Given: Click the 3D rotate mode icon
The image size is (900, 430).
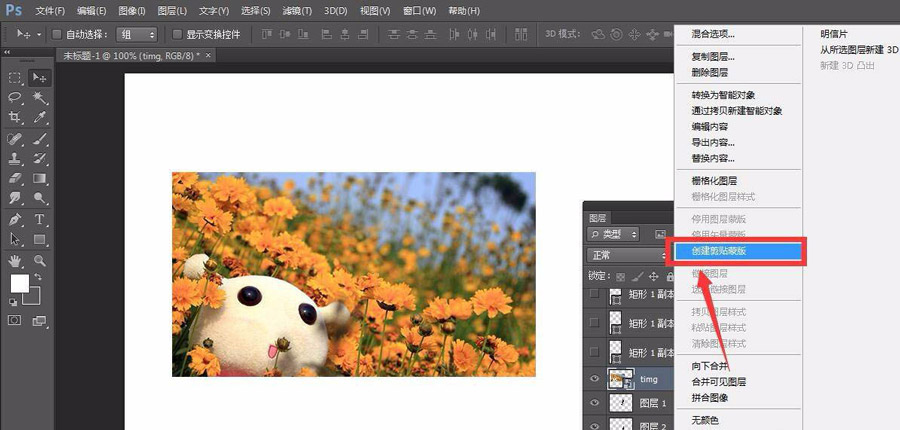Looking at the screenshot, I should pyautogui.click(x=598, y=34).
